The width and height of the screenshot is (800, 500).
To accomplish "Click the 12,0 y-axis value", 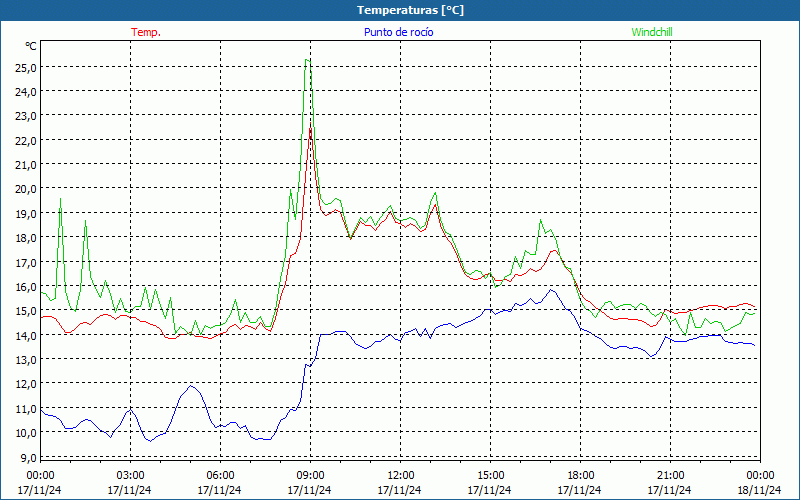I will point(24,384).
